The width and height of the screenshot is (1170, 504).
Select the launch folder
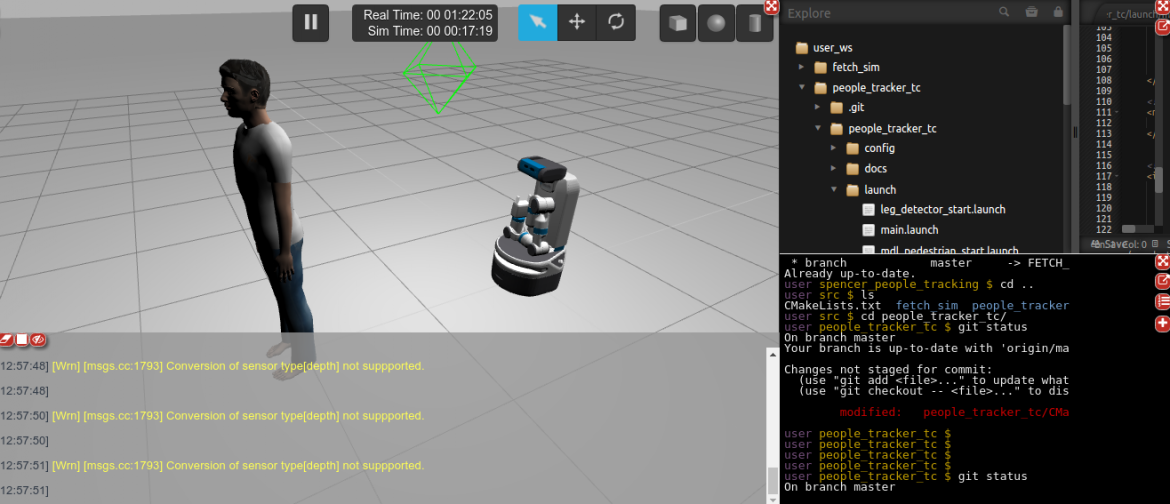click(880, 190)
